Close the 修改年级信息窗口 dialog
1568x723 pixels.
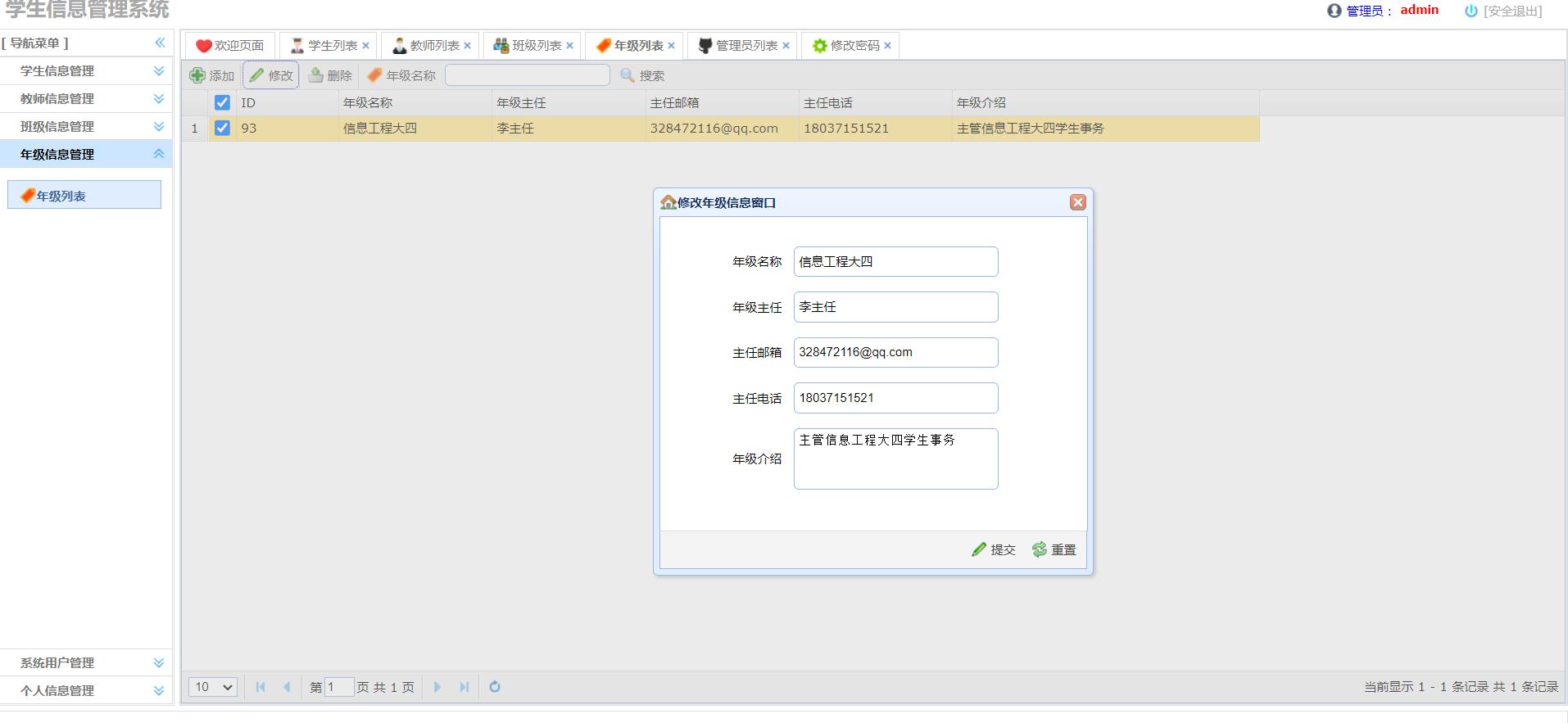click(1078, 202)
